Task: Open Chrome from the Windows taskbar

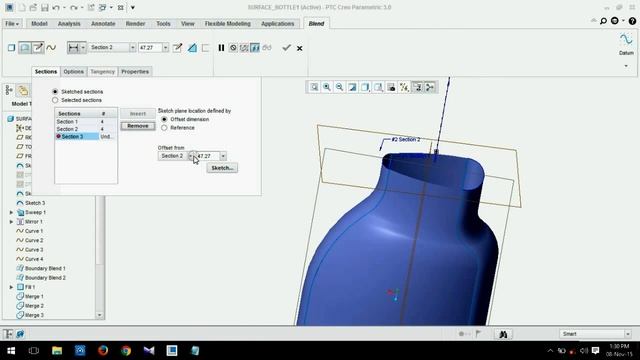Action: coord(126,350)
